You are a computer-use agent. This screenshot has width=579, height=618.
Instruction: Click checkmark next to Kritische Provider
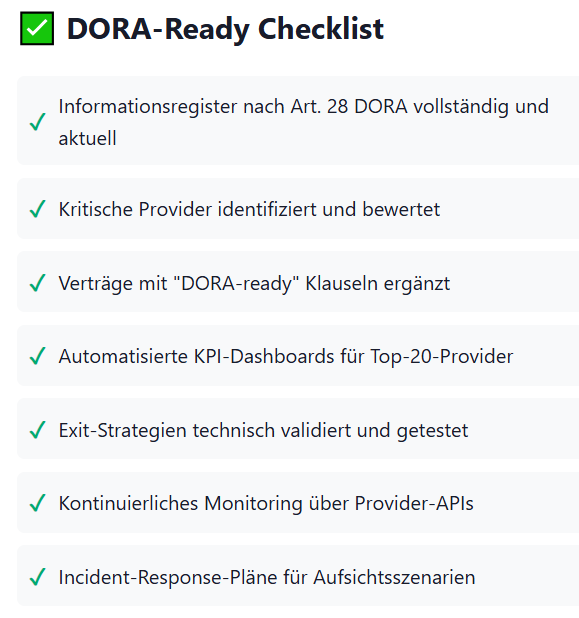[37, 209]
